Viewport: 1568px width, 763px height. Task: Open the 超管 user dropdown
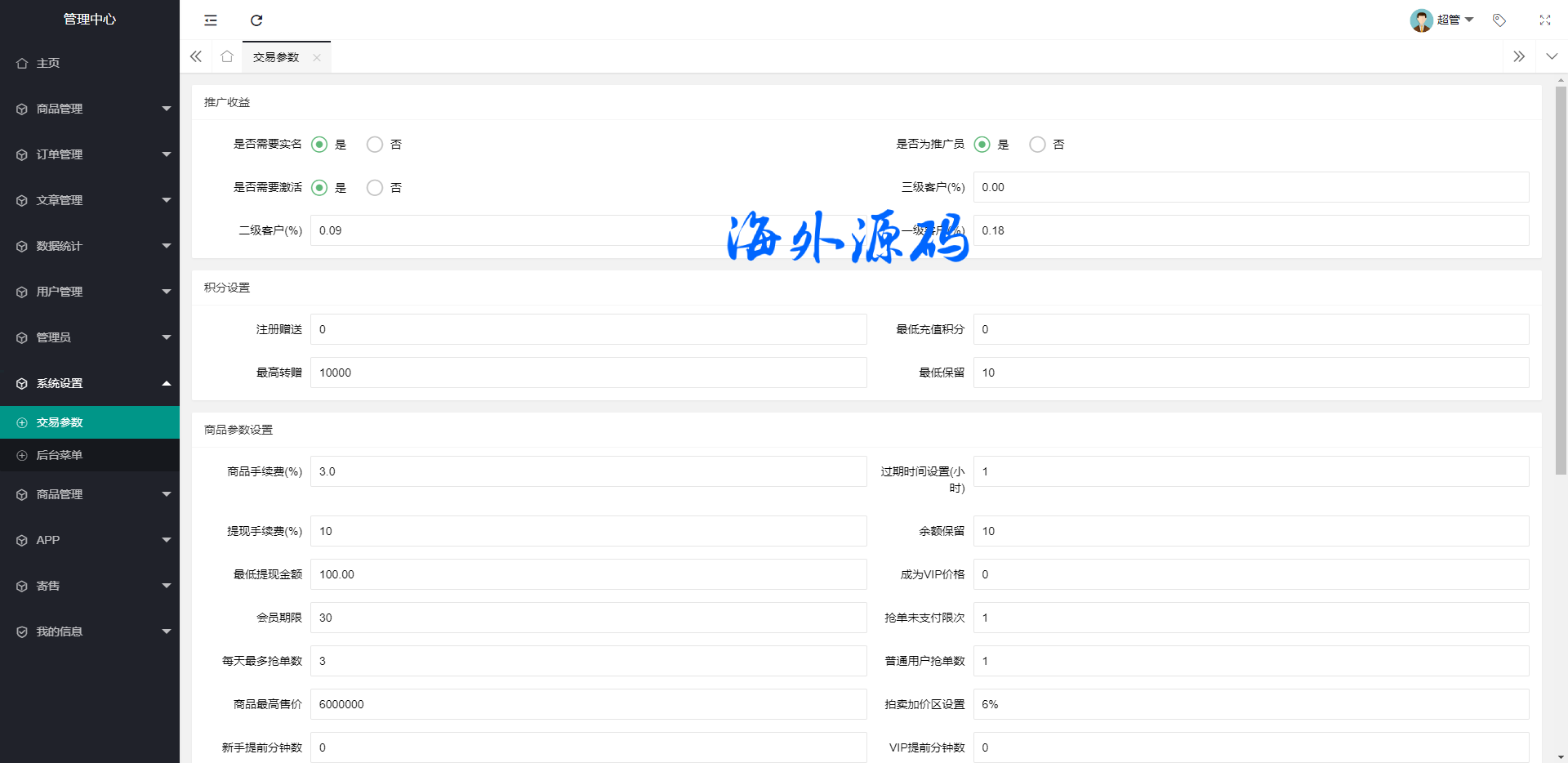1442,20
